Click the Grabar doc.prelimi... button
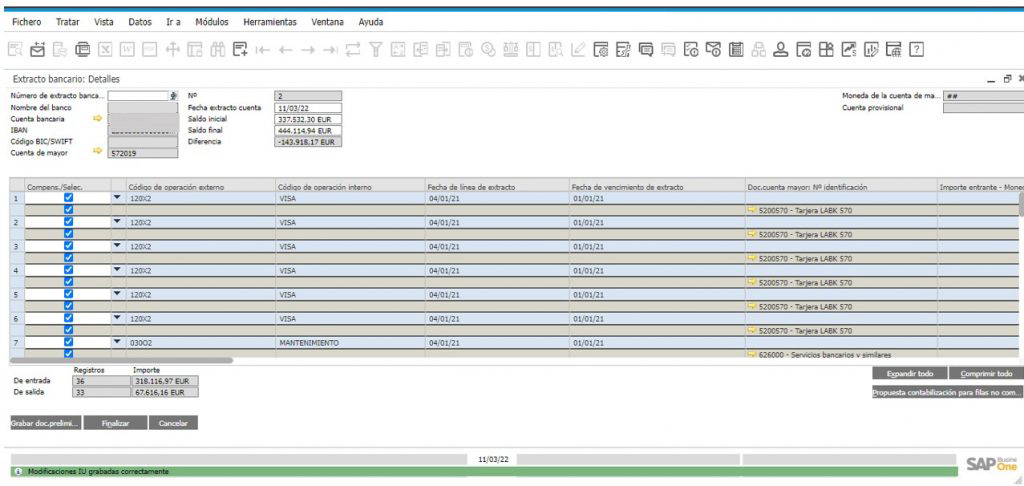 point(46,423)
